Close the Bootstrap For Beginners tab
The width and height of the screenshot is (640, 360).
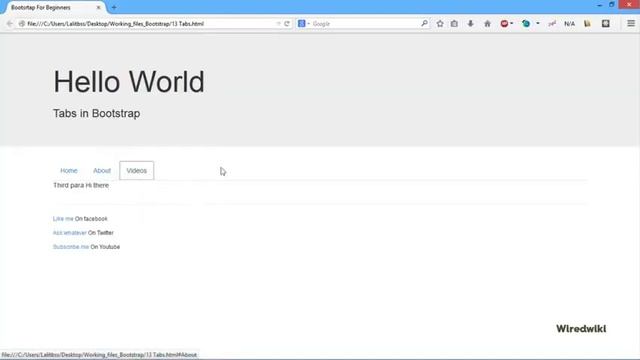tap(98, 7)
